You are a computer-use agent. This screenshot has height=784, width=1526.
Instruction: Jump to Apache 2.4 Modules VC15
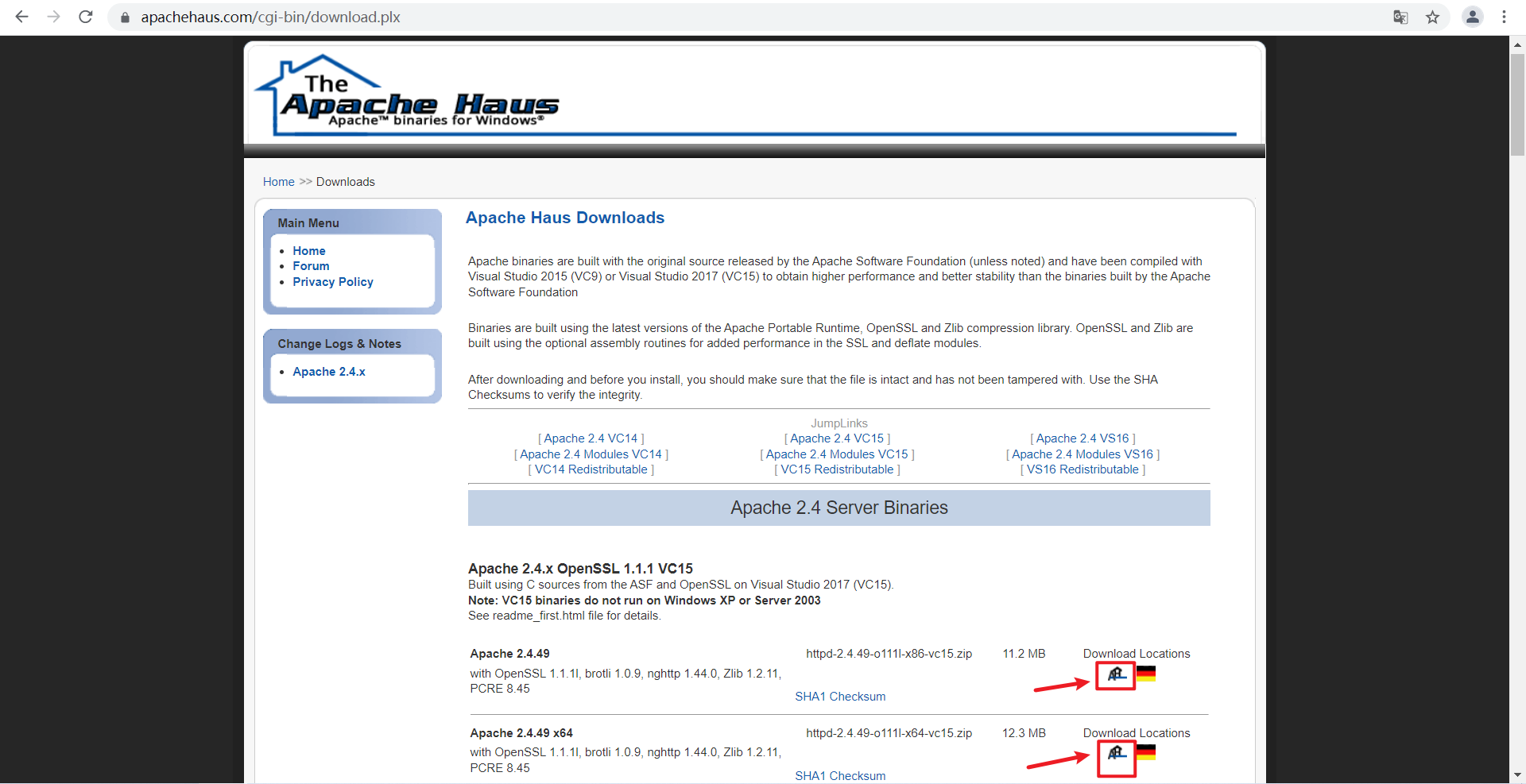[x=837, y=454]
